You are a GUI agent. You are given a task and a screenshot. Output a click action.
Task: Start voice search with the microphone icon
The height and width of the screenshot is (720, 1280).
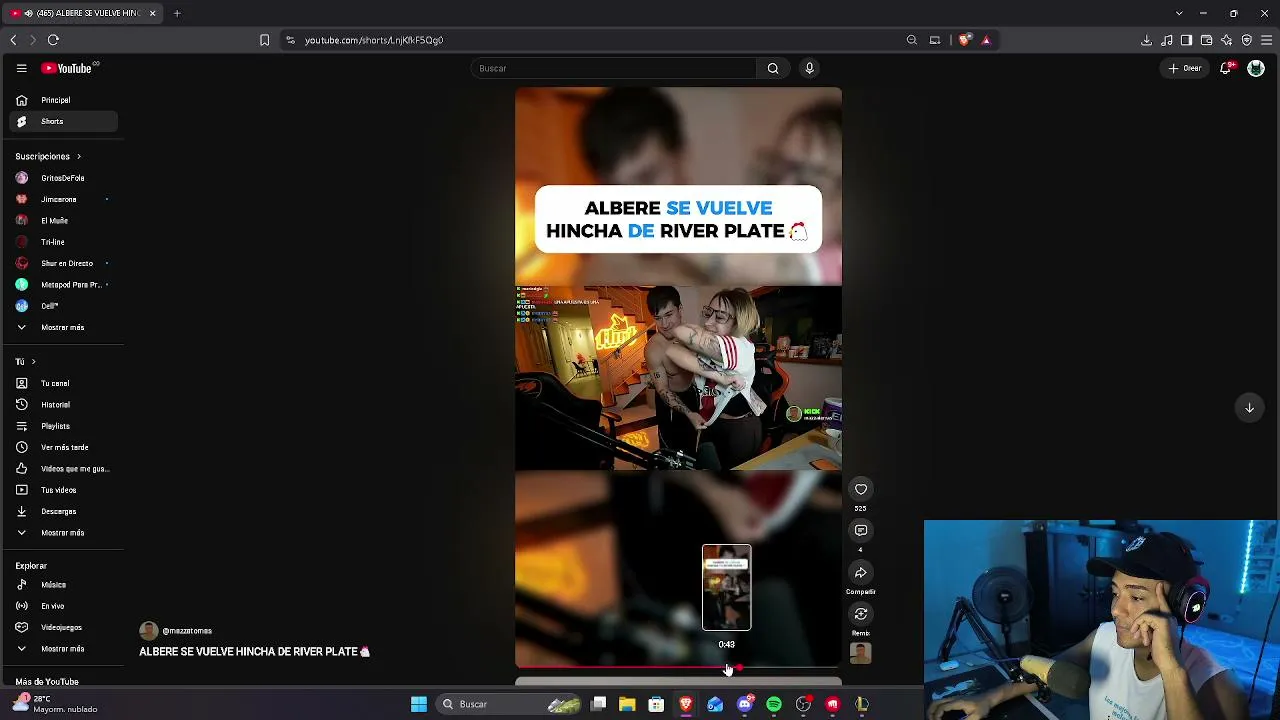[810, 68]
